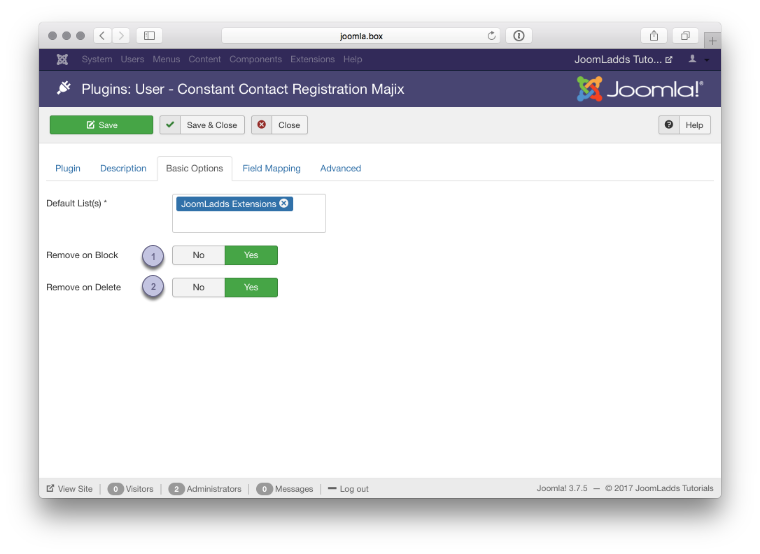
Task: Open JoomLadds Tuto... site link
Action: click(x=623, y=59)
